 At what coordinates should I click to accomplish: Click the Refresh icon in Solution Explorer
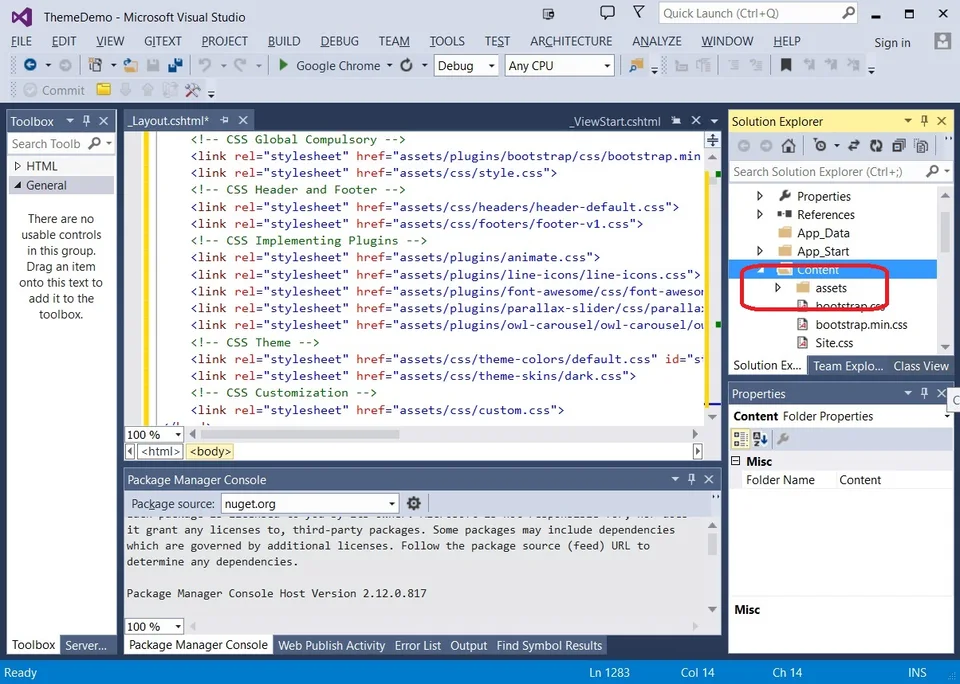click(x=876, y=146)
